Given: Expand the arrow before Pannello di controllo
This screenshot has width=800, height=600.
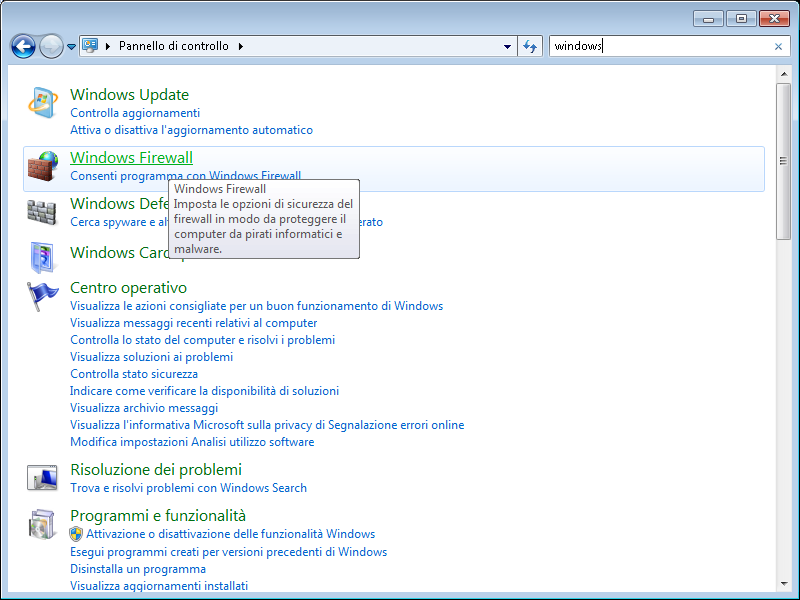Looking at the screenshot, I should (108, 46).
